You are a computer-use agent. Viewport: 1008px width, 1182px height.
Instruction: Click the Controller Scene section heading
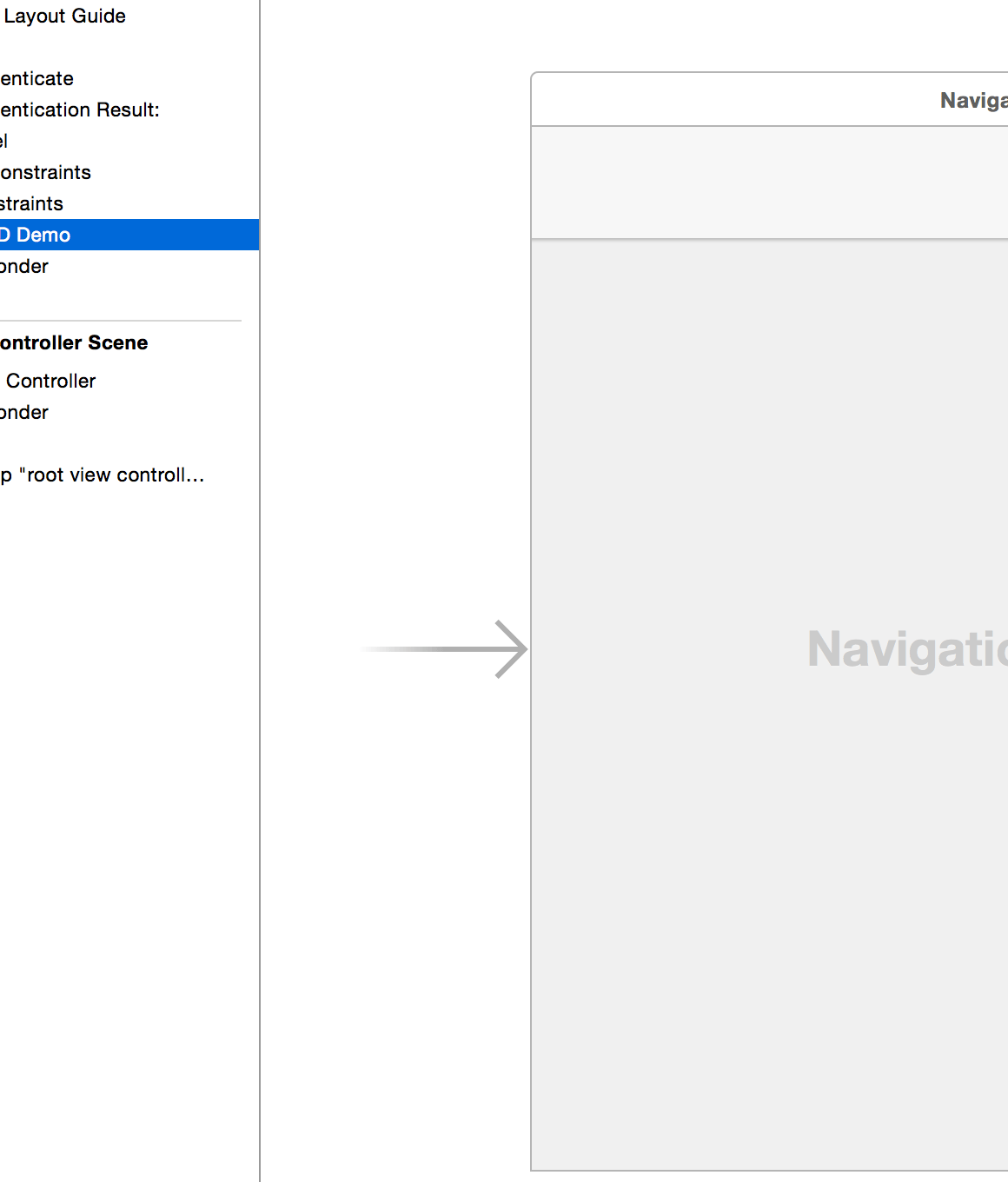[x=74, y=342]
